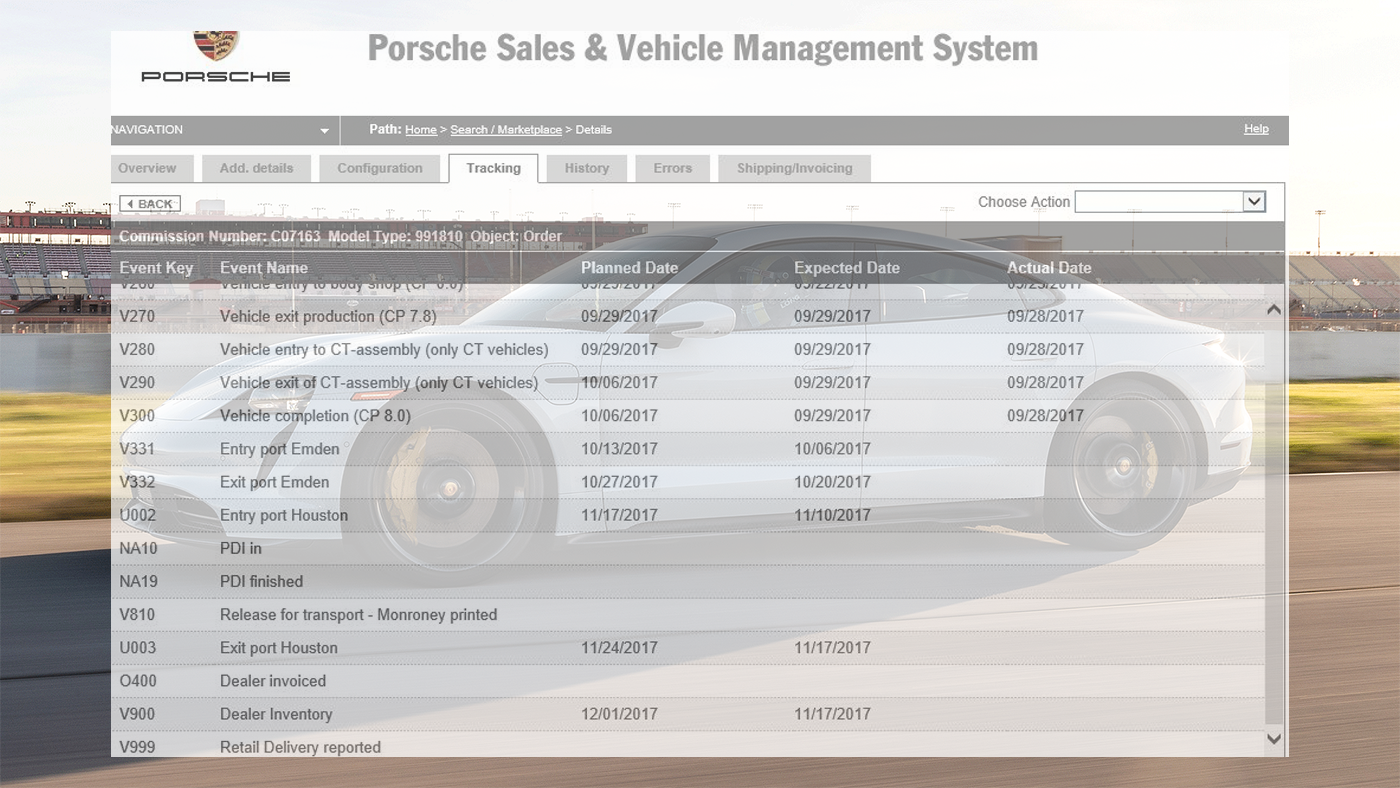The width and height of the screenshot is (1400, 788).
Task: Select event key NA10
Action: (x=138, y=548)
